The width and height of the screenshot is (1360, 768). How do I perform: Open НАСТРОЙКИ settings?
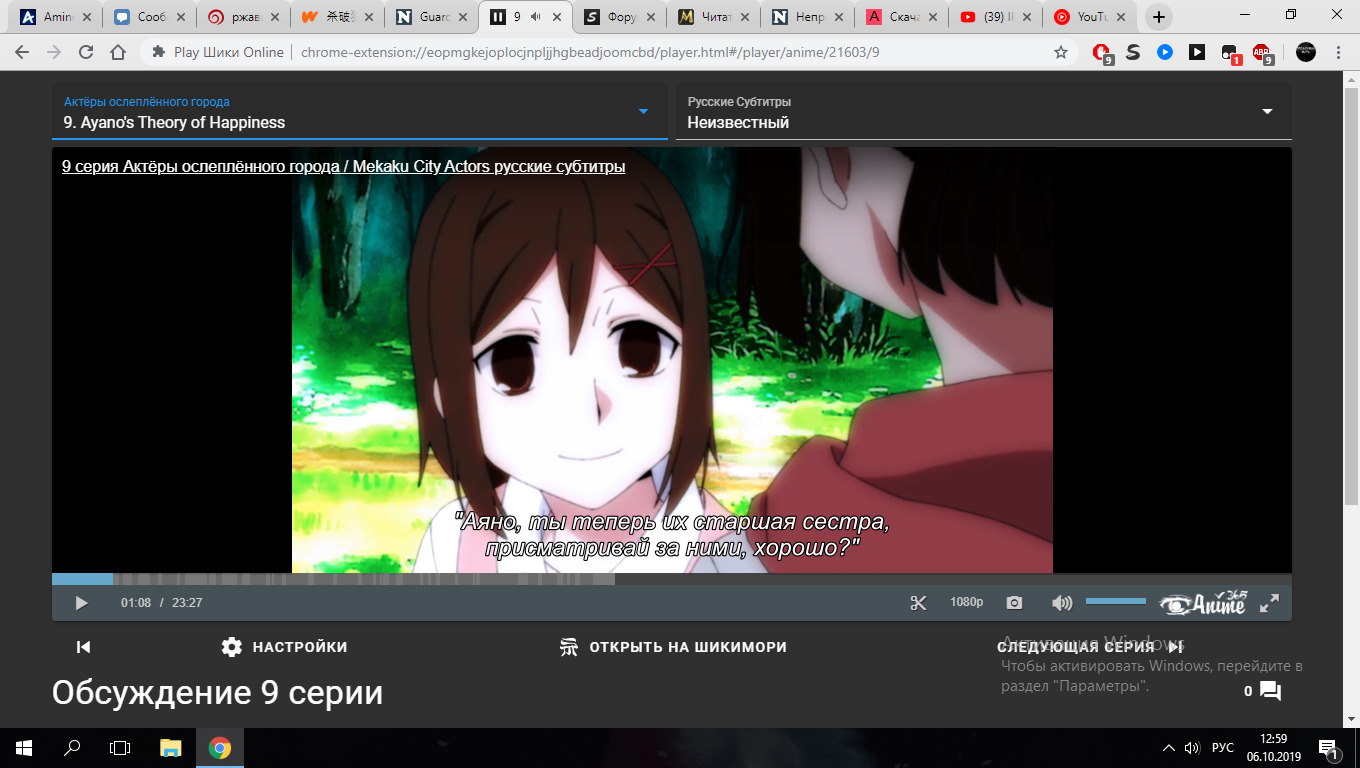(x=285, y=647)
